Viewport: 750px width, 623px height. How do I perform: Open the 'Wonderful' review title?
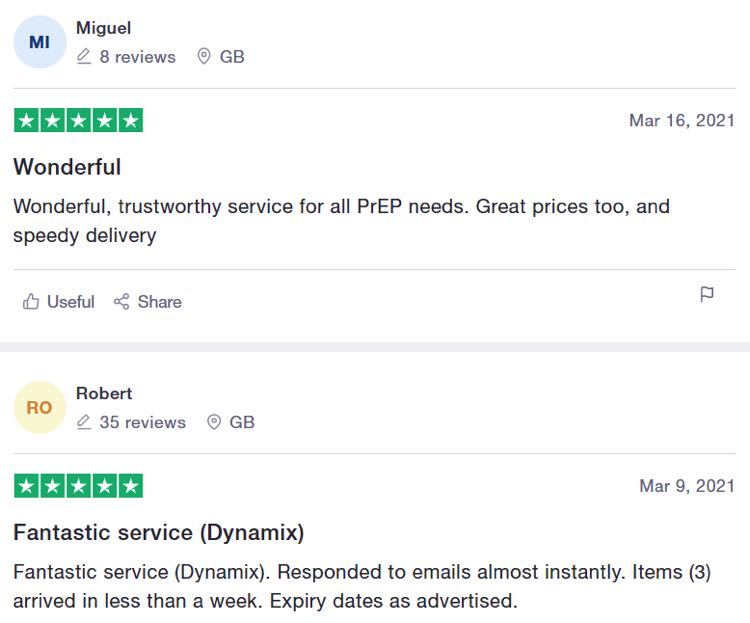pos(67,167)
